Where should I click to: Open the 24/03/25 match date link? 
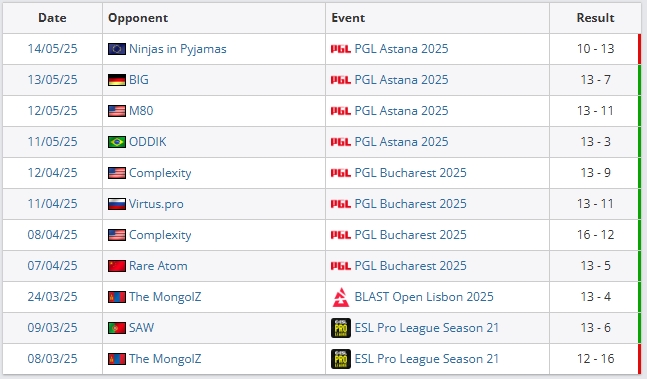click(x=52, y=297)
